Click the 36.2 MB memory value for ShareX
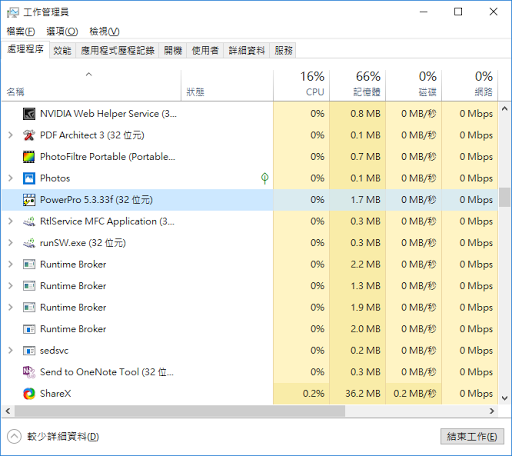Screen dimensions: 512x456 363,394
